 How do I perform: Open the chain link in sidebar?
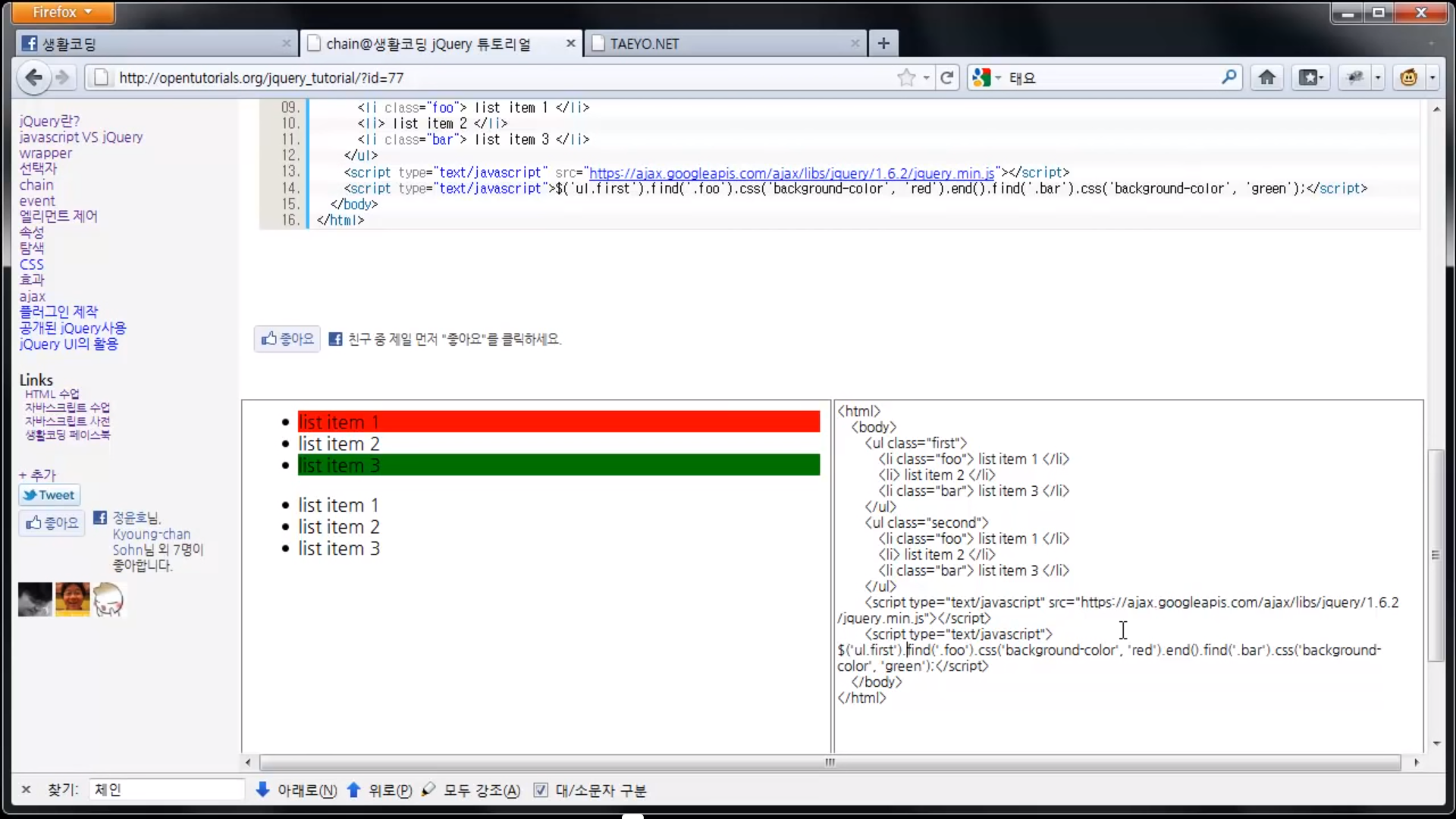[36, 185]
